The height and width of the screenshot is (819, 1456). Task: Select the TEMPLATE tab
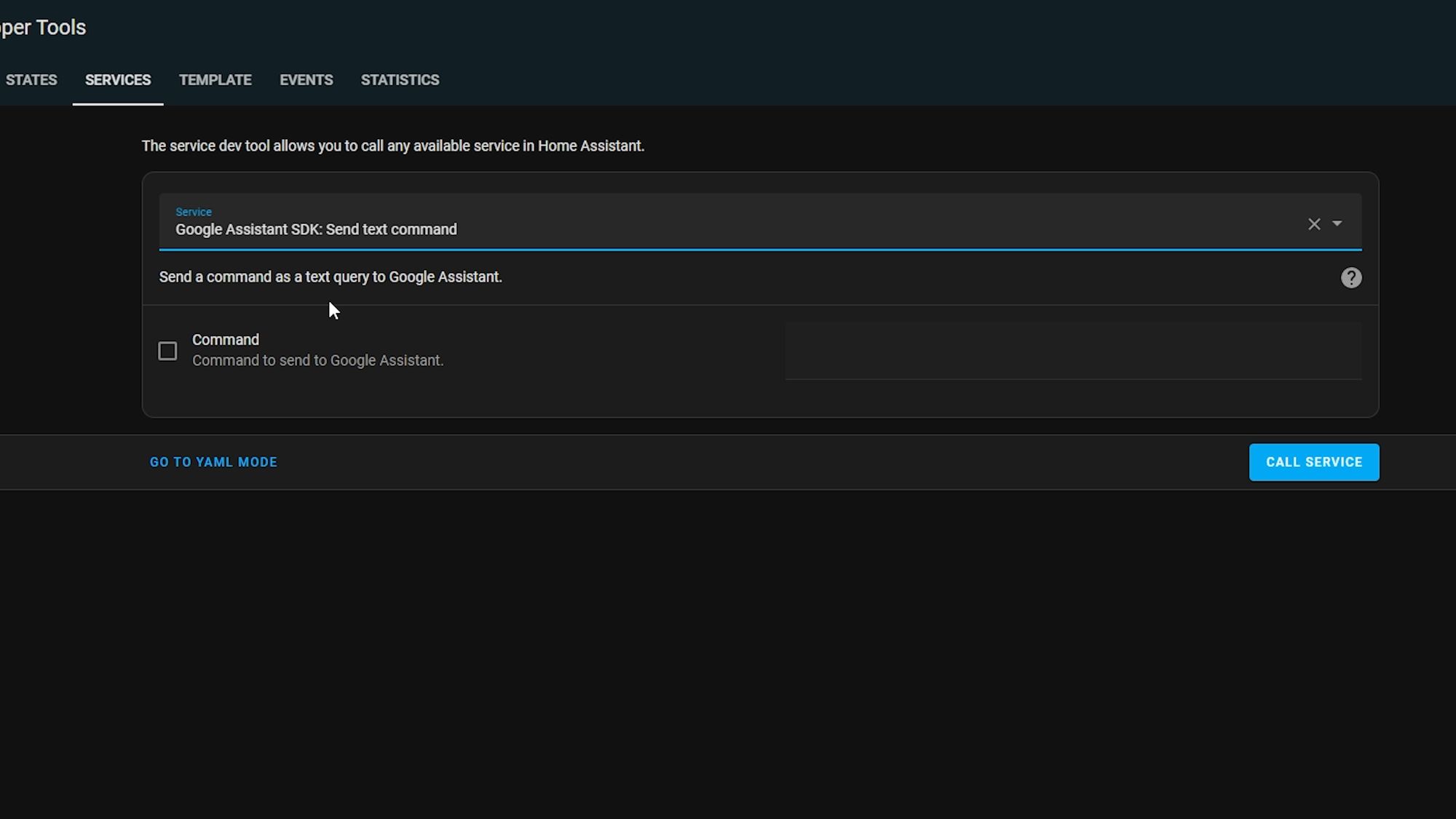pos(215,79)
